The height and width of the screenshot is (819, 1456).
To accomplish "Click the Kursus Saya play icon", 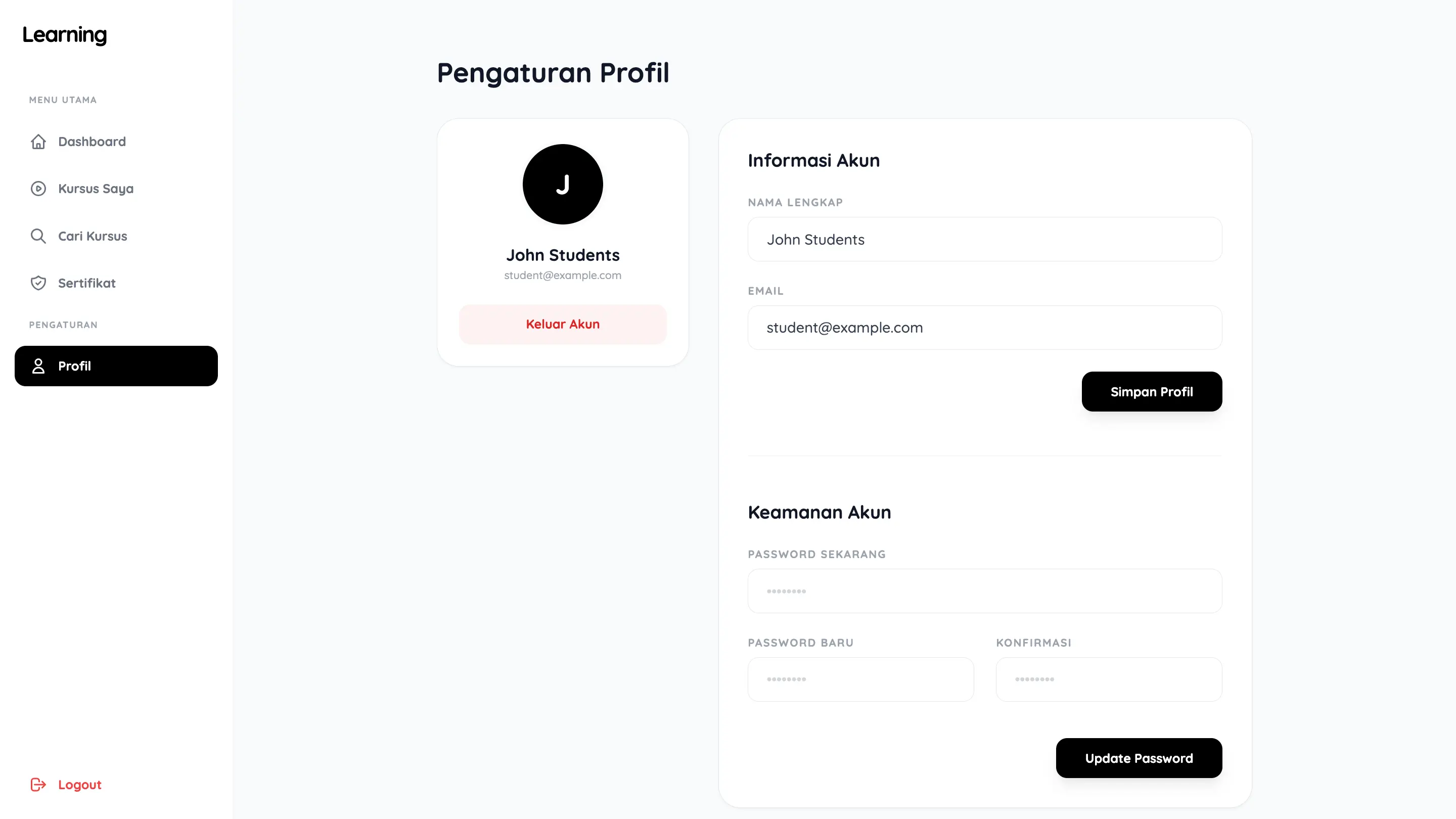I will (x=38, y=188).
